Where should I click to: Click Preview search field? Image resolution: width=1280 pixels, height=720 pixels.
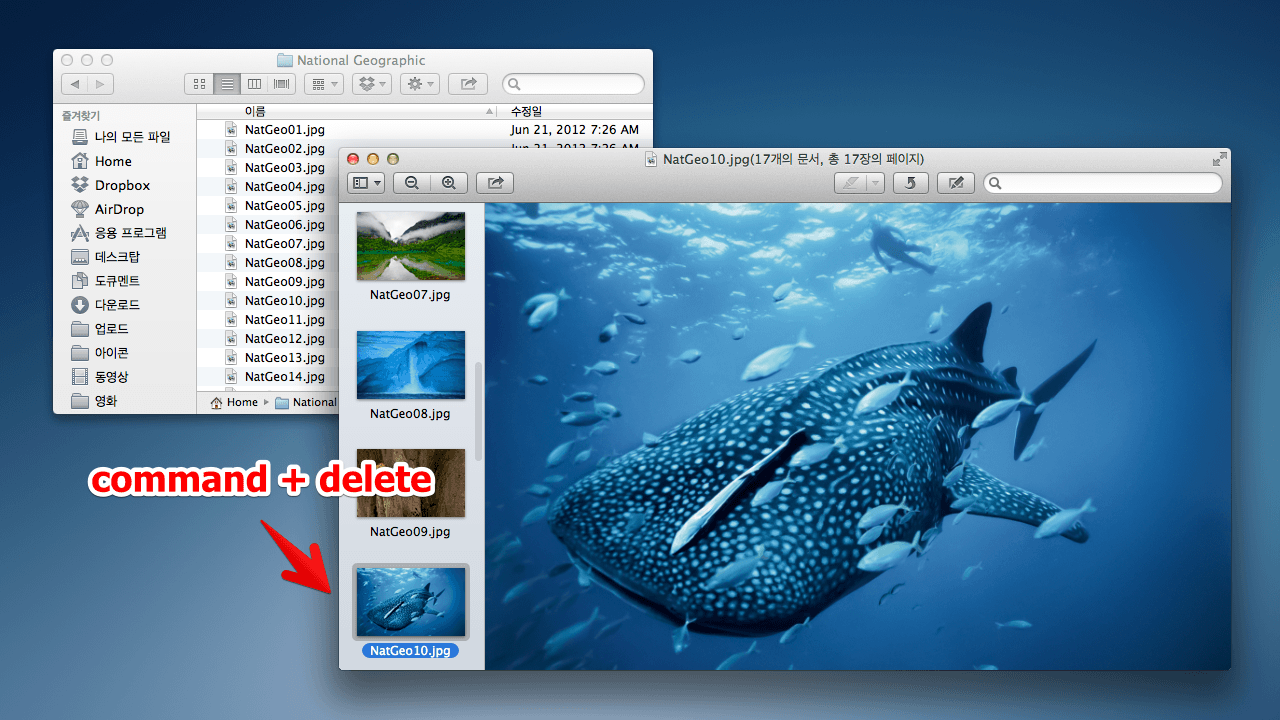click(1103, 183)
